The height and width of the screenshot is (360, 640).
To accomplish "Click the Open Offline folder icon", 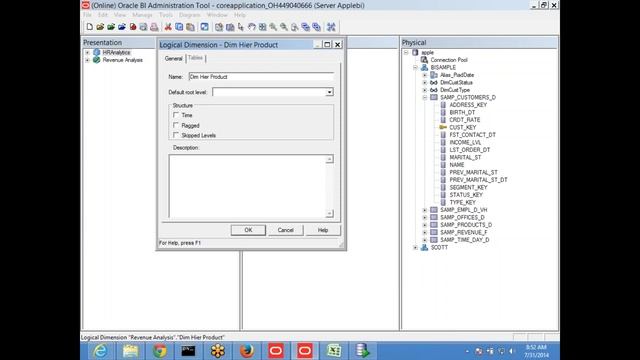I will [100, 27].
